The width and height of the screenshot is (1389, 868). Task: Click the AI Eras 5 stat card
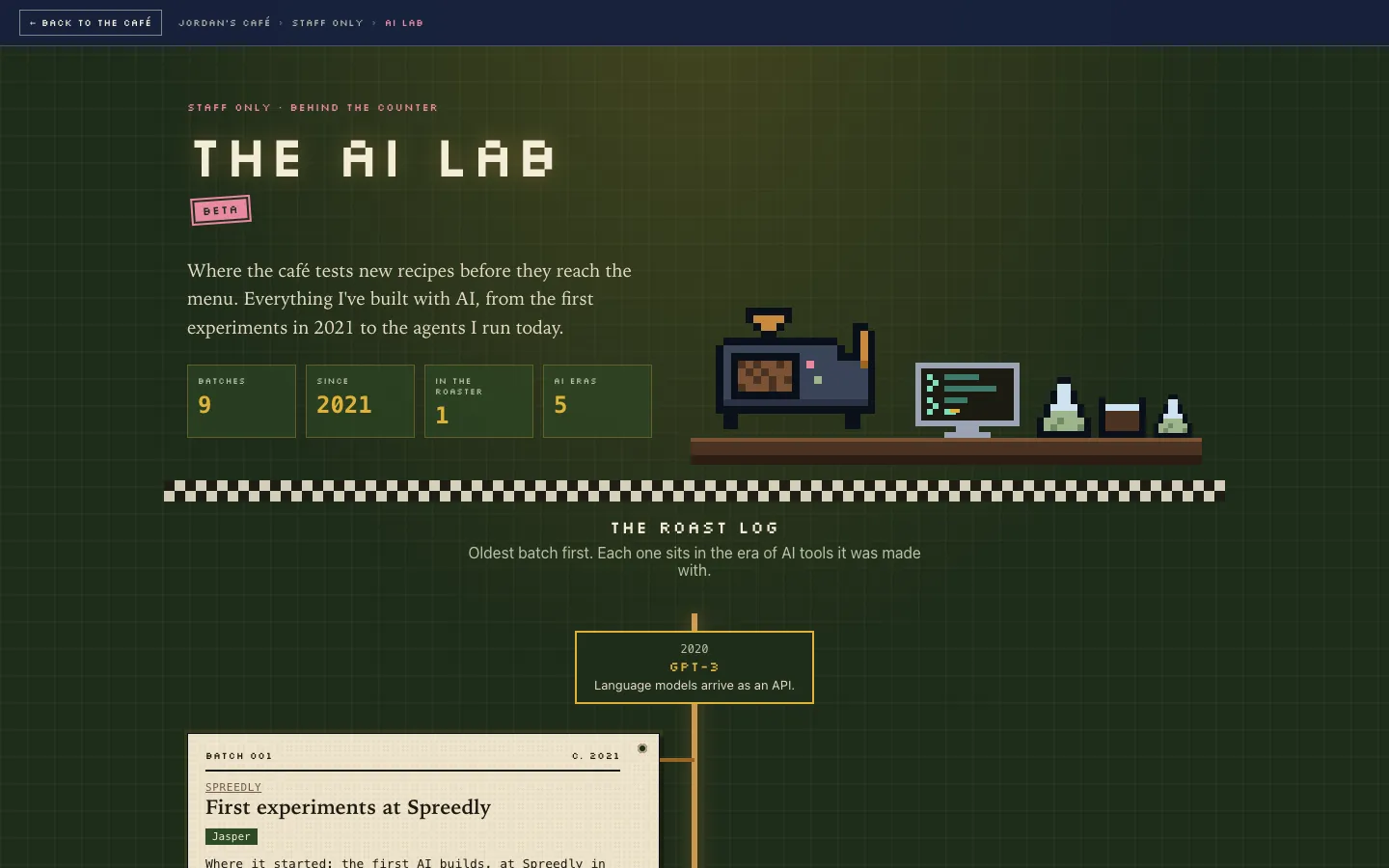[x=597, y=401]
